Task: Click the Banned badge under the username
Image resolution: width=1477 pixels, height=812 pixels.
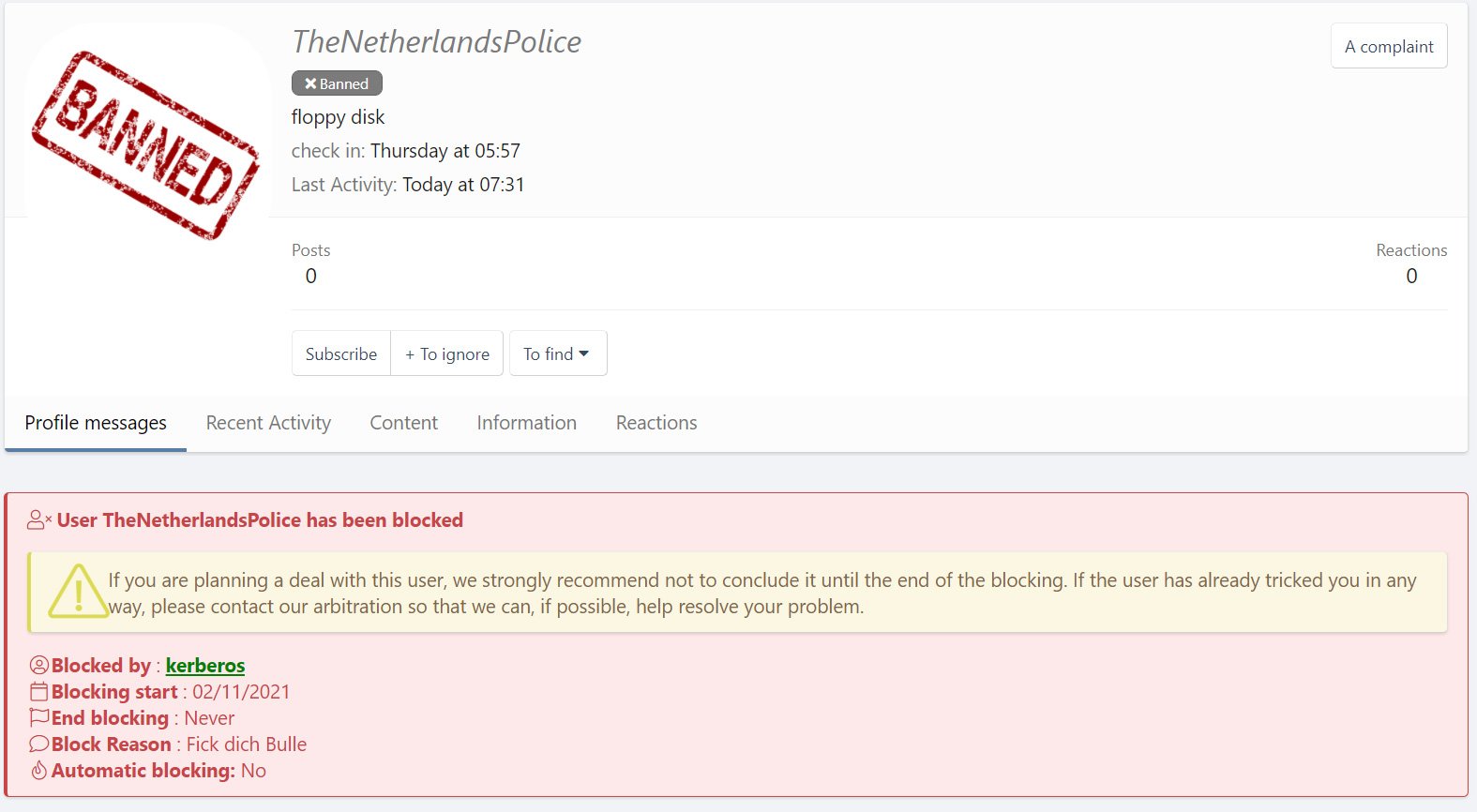Action: 337,83
